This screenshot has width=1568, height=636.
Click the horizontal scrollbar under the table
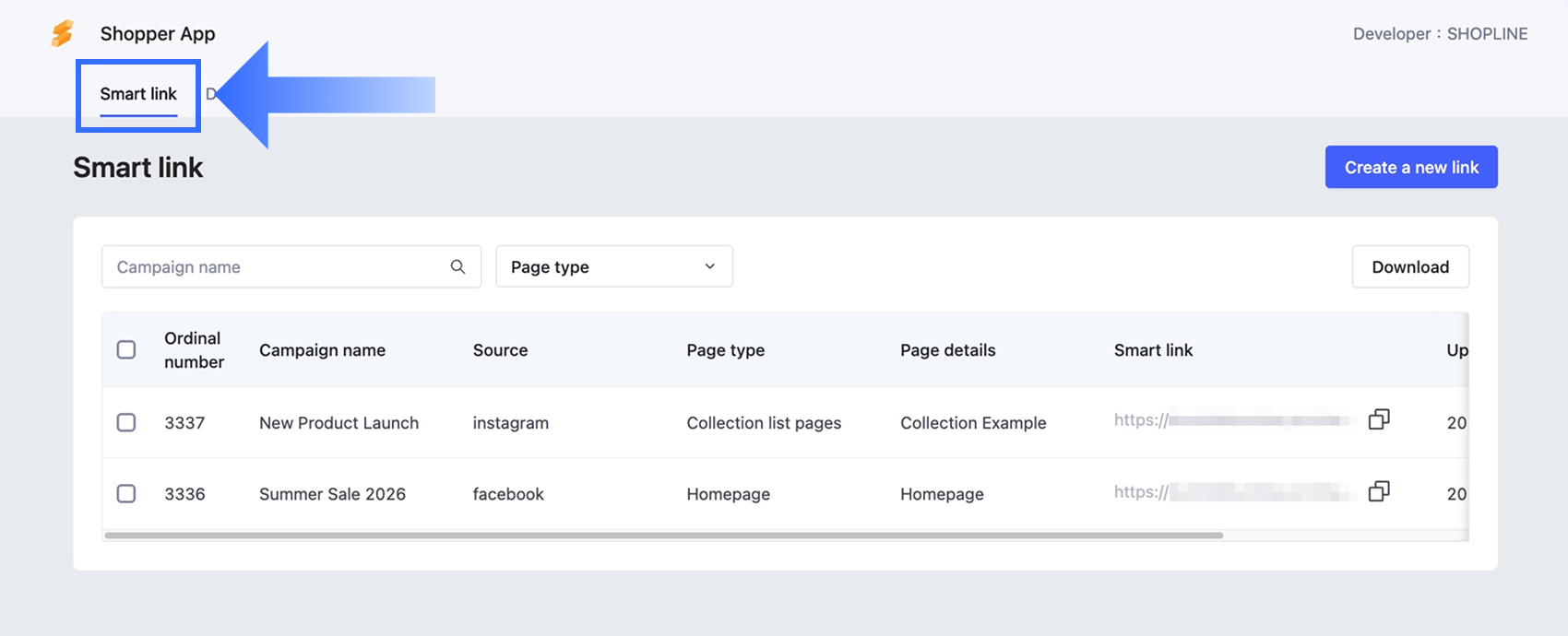point(664,535)
